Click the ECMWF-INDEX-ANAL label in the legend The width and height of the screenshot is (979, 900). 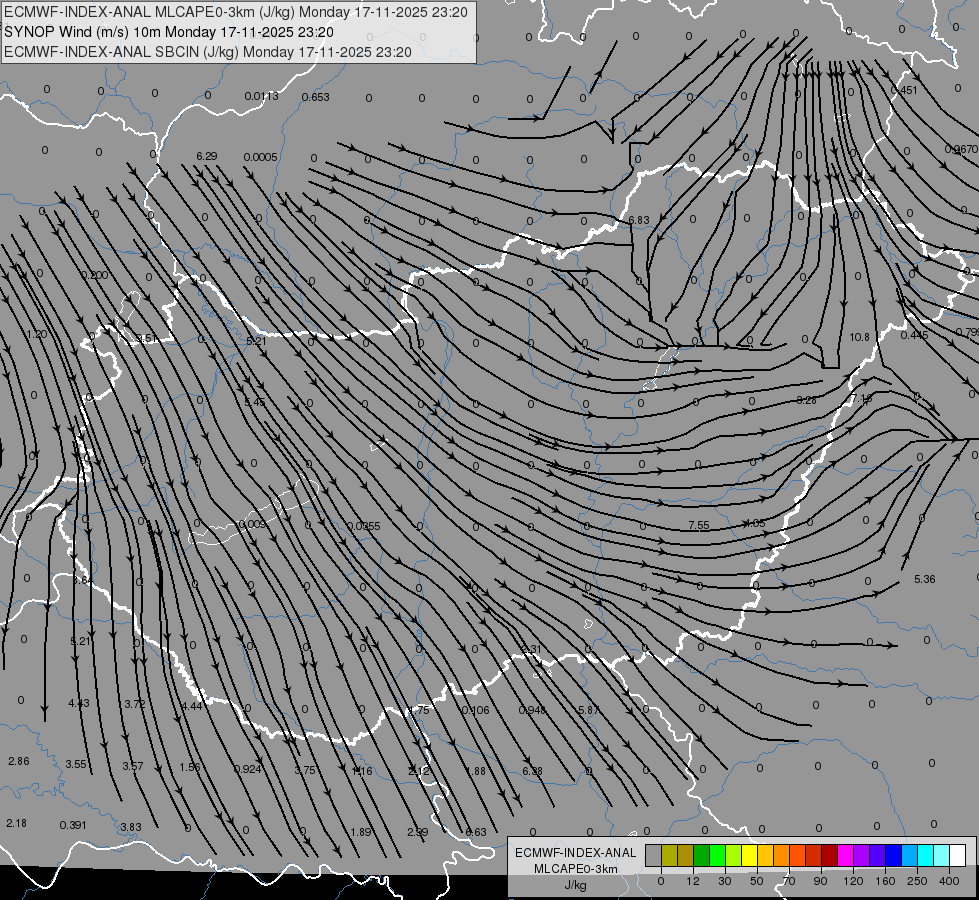(x=576, y=853)
